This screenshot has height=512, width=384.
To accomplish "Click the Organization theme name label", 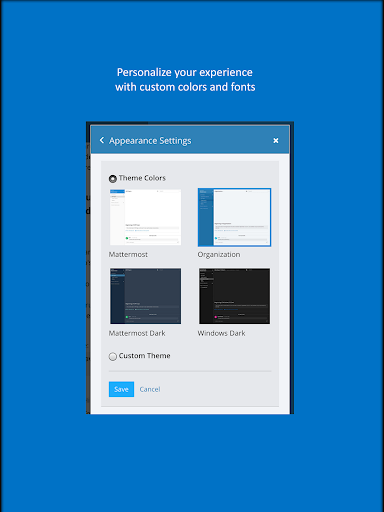I will click(219, 255).
